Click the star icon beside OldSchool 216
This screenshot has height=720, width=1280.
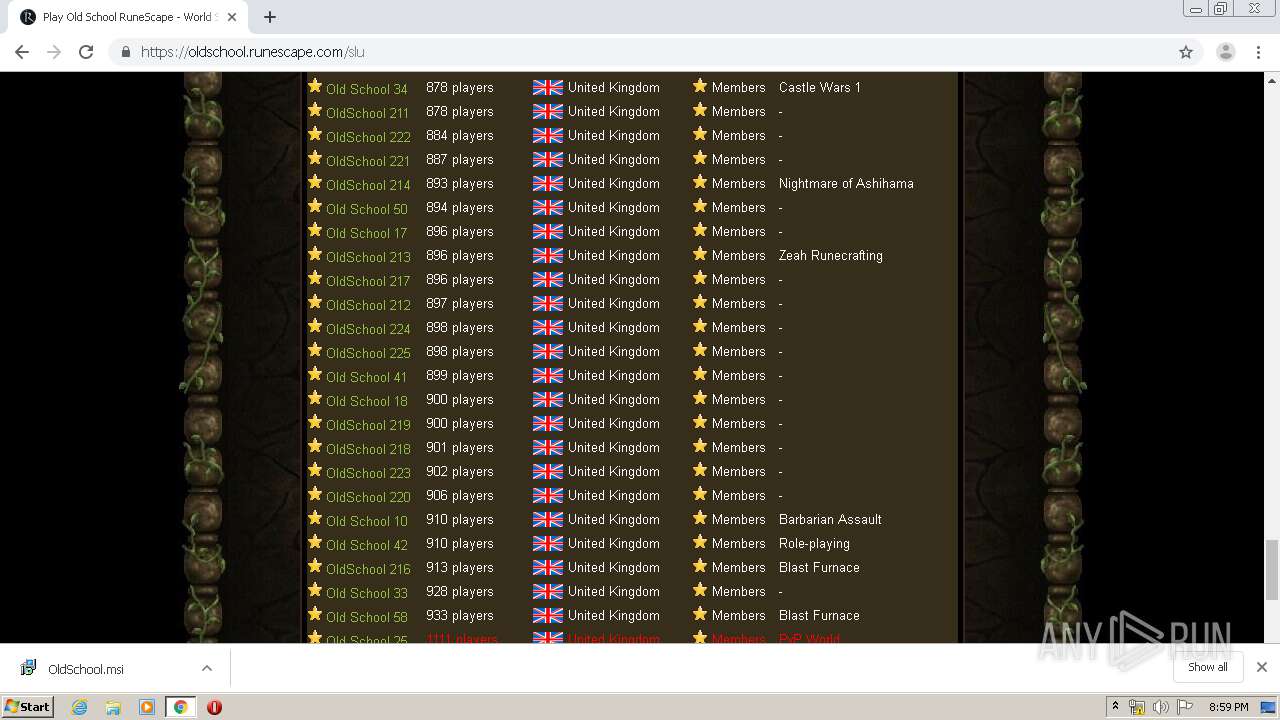click(x=315, y=566)
